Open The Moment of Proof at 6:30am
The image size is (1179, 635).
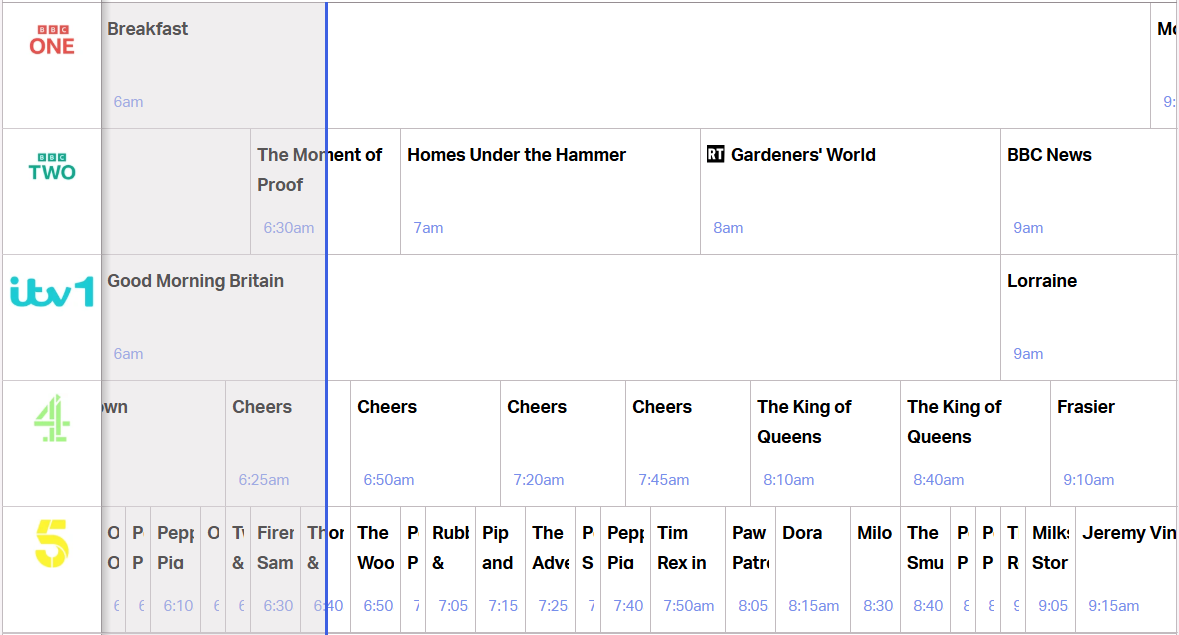click(326, 192)
